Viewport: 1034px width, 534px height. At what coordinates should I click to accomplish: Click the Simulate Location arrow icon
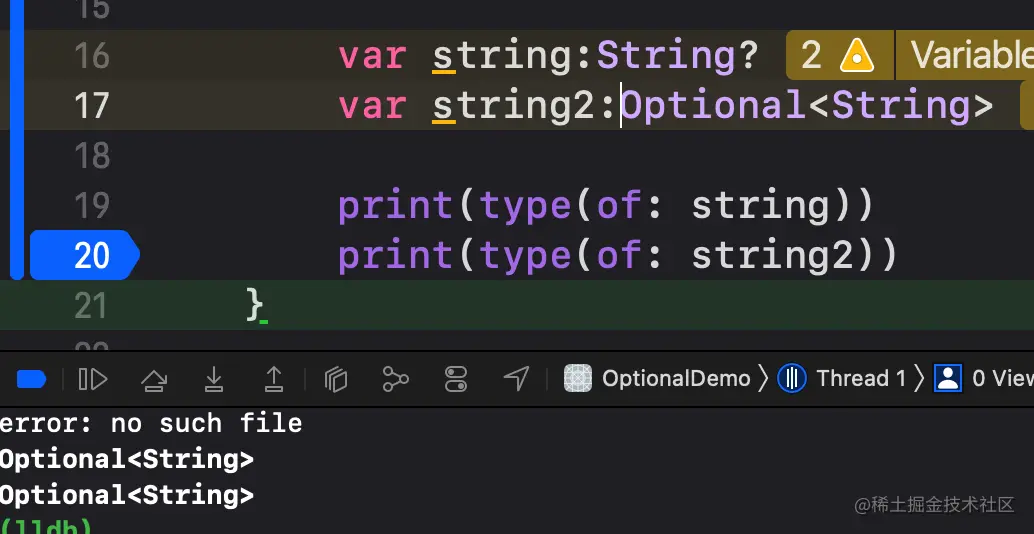coord(516,378)
